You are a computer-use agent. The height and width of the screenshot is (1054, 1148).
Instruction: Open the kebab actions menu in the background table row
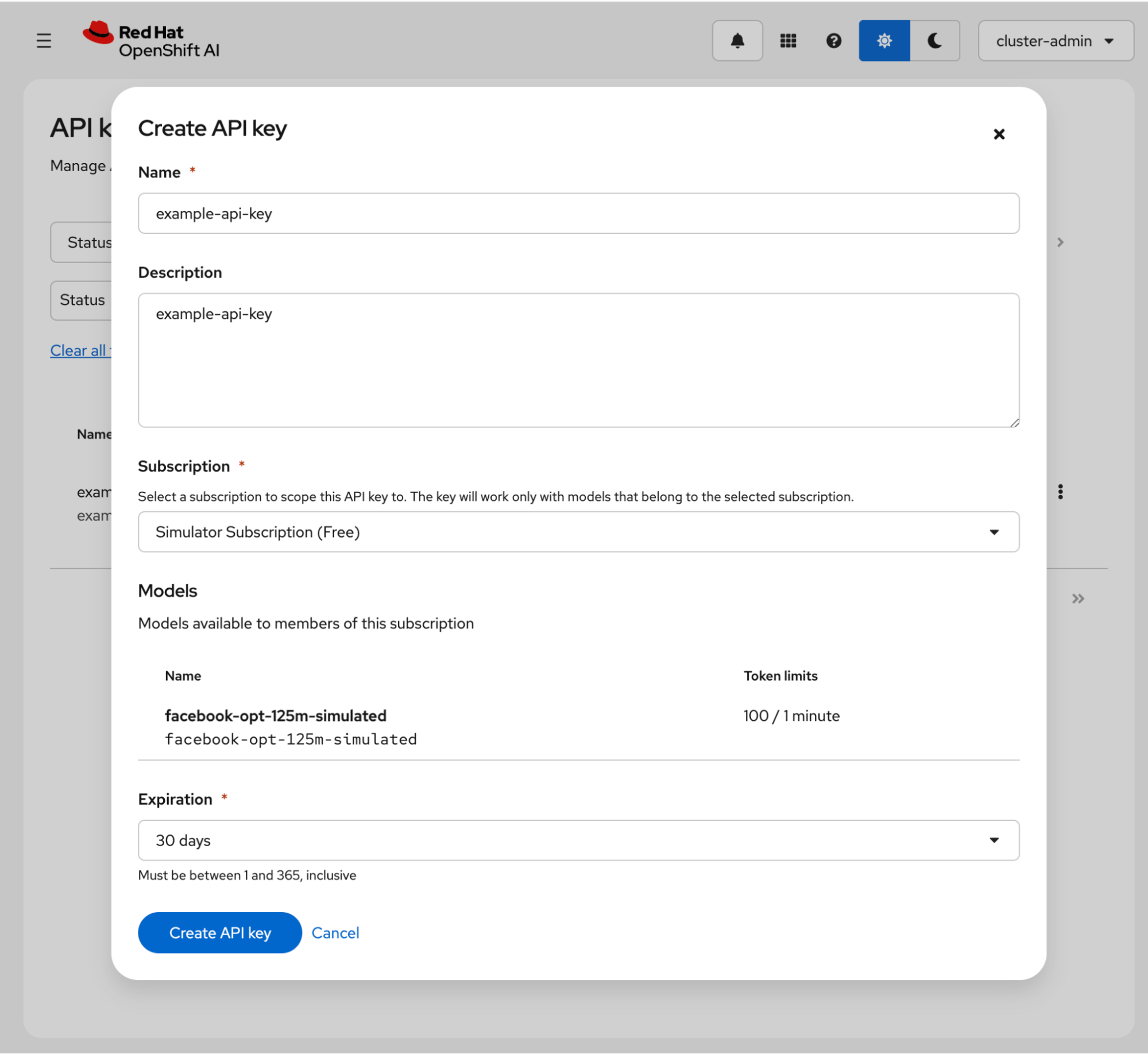[x=1060, y=492]
